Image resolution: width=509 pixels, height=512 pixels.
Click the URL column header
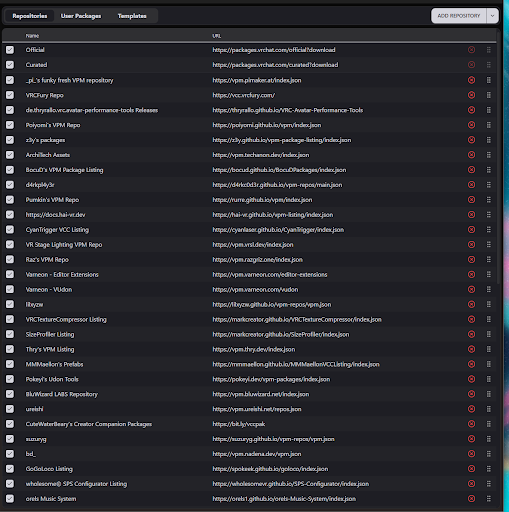coord(217,36)
